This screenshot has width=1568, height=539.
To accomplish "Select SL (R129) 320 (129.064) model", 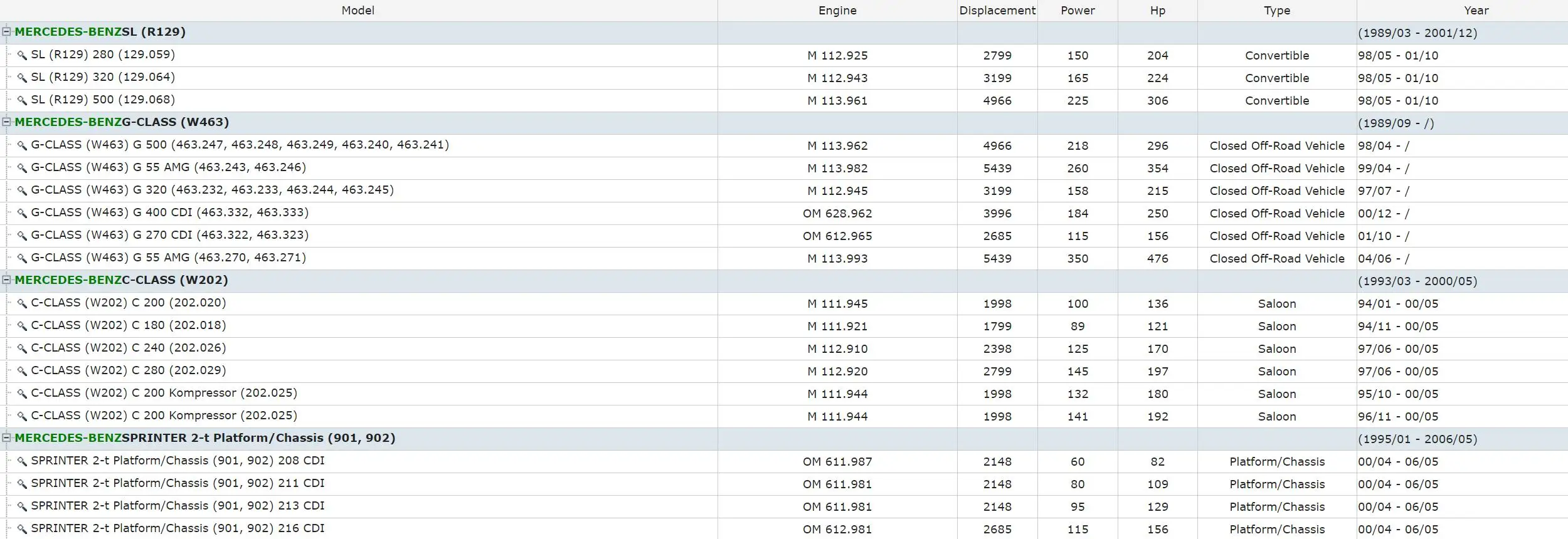I will coord(103,77).
